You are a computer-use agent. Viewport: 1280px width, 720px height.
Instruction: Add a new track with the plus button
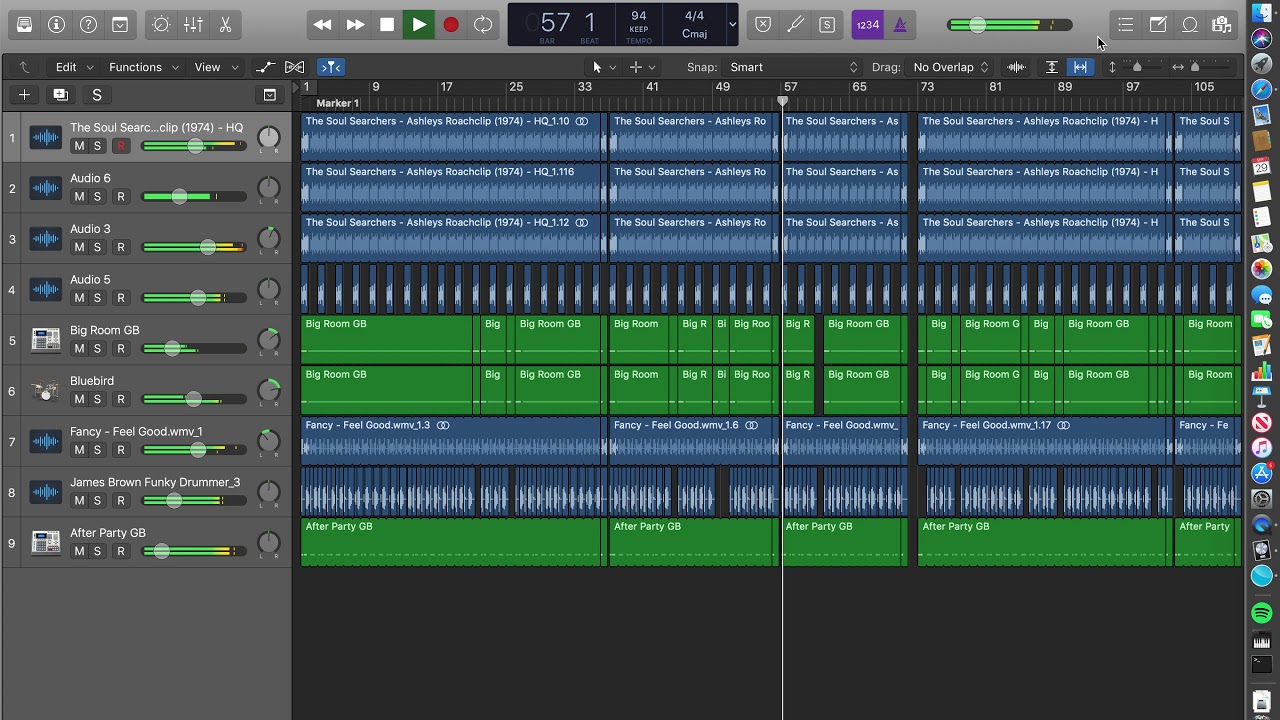click(x=24, y=95)
